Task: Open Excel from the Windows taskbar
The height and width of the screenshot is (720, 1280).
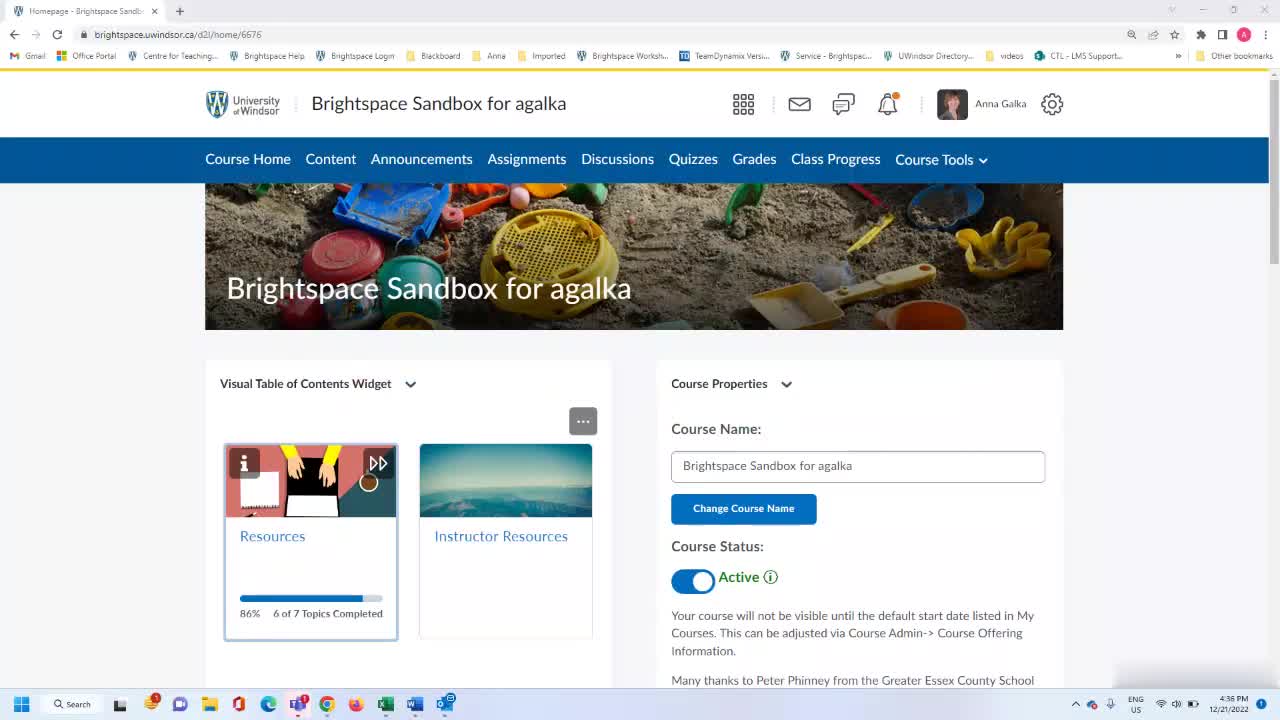Action: click(385, 704)
